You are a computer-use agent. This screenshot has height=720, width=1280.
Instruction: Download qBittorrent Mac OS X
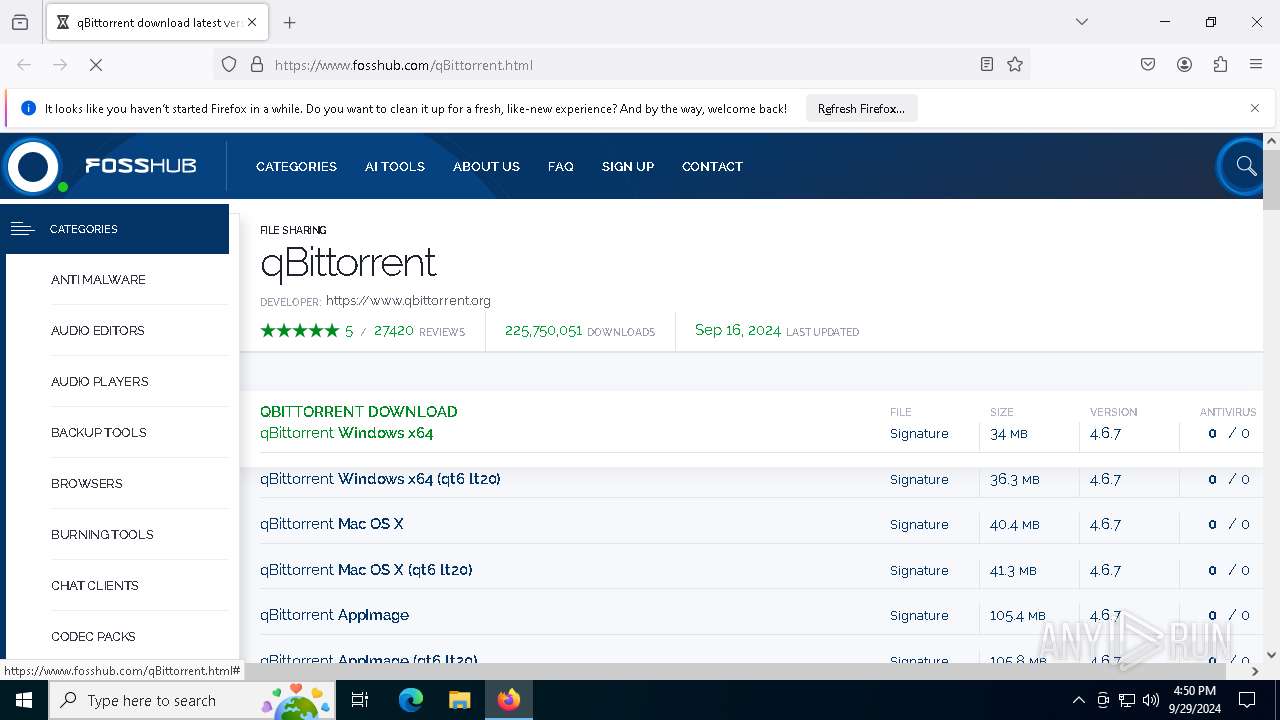(332, 524)
